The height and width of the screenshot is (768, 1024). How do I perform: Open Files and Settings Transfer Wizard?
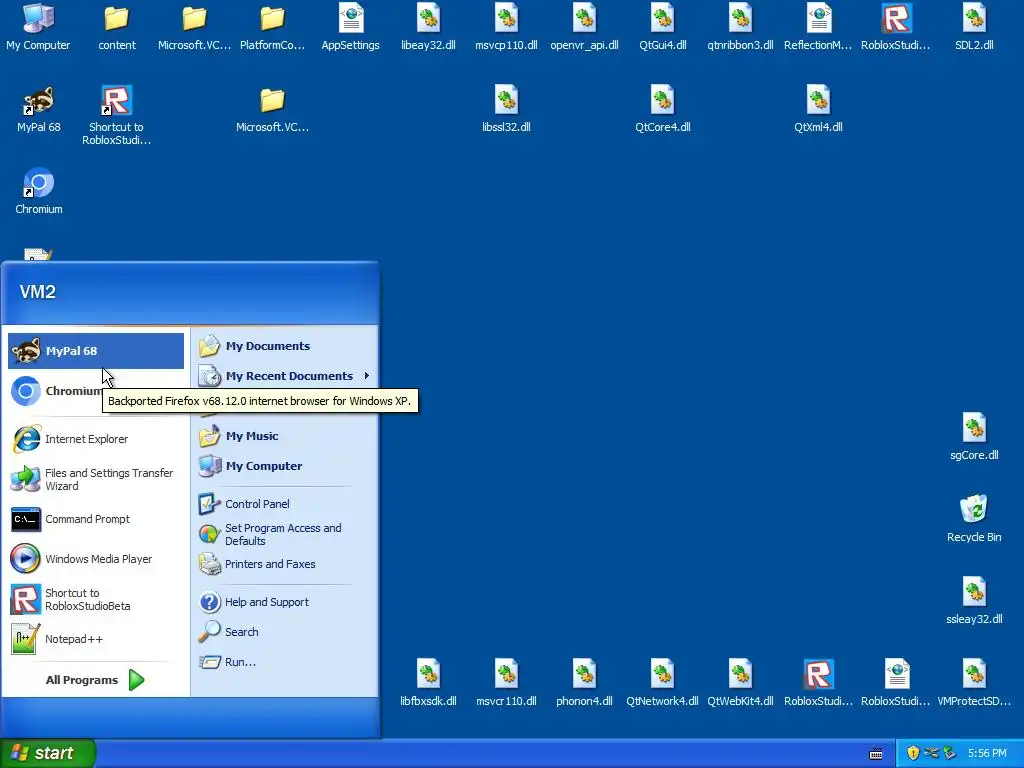[x=96, y=479]
